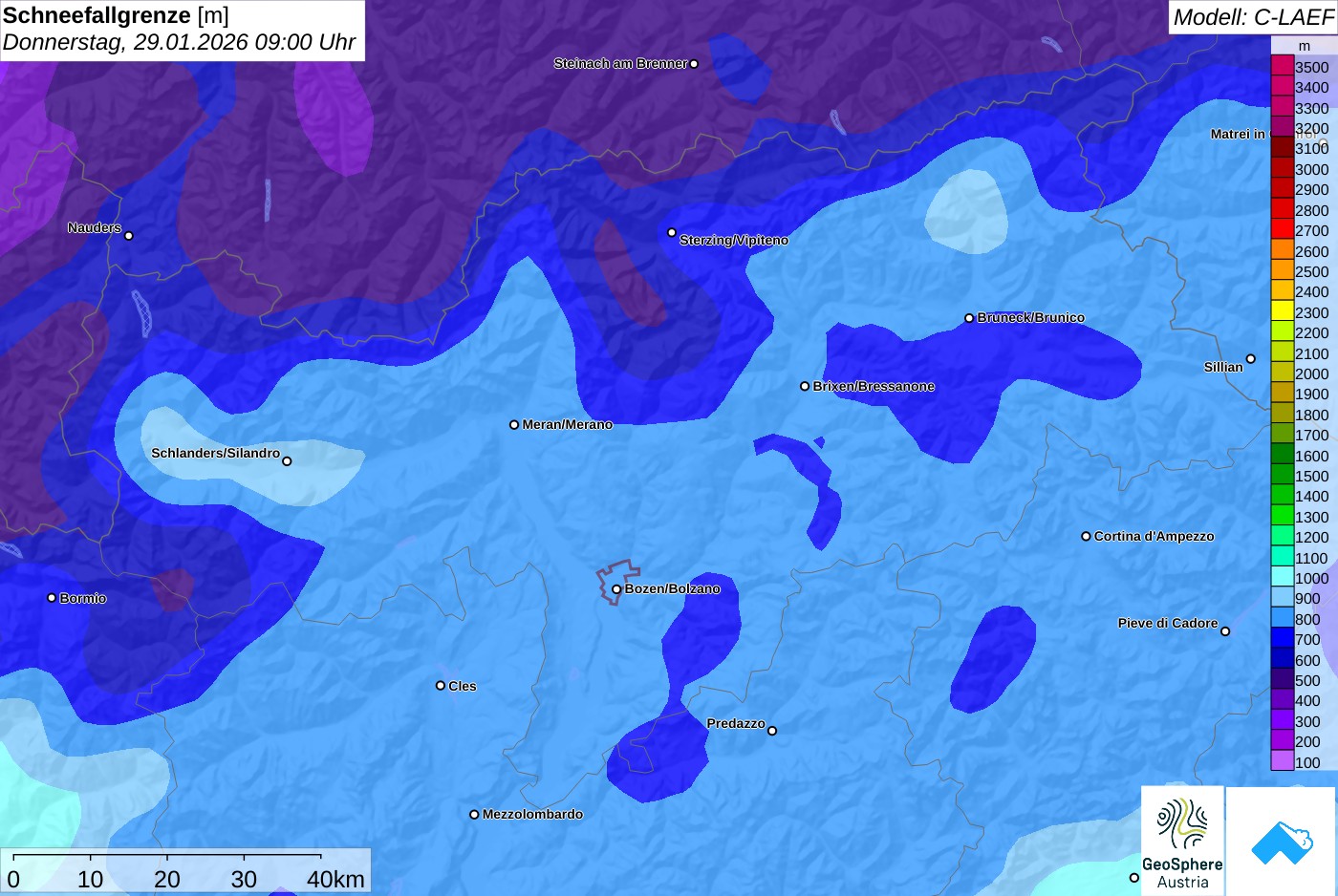Click the 300 legend value

(x=1308, y=722)
